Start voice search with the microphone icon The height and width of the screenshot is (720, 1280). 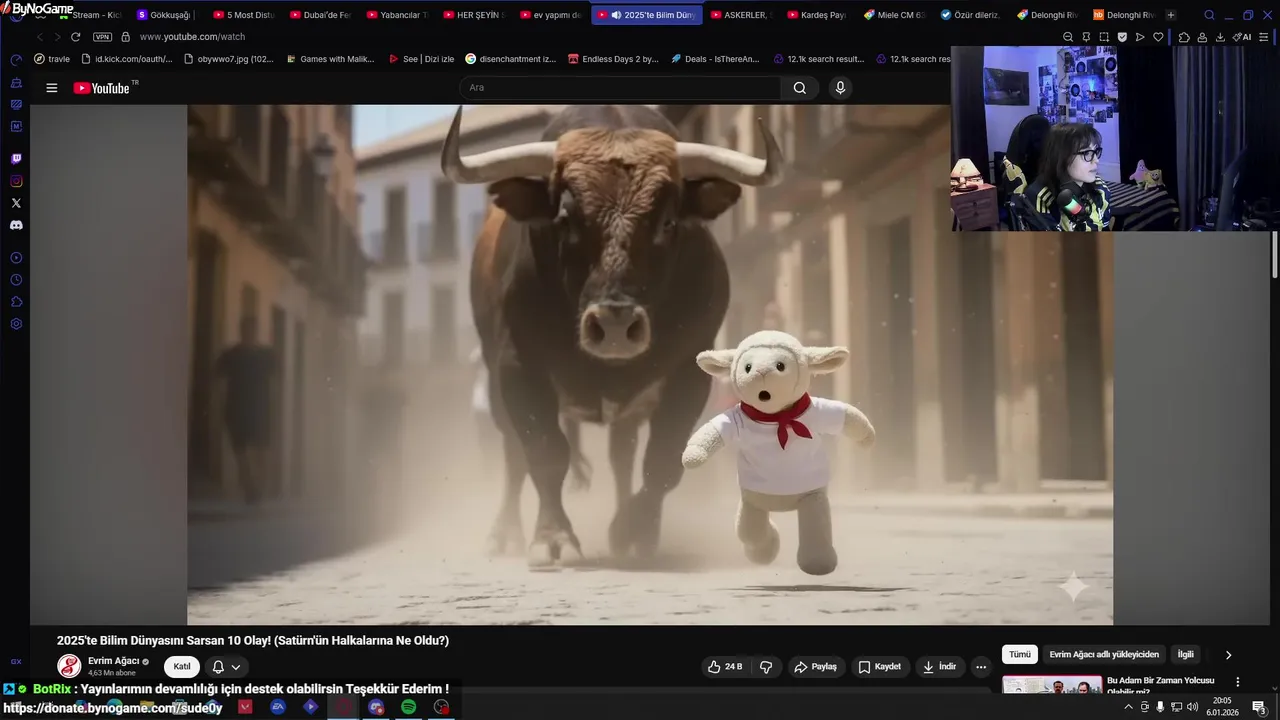(840, 88)
